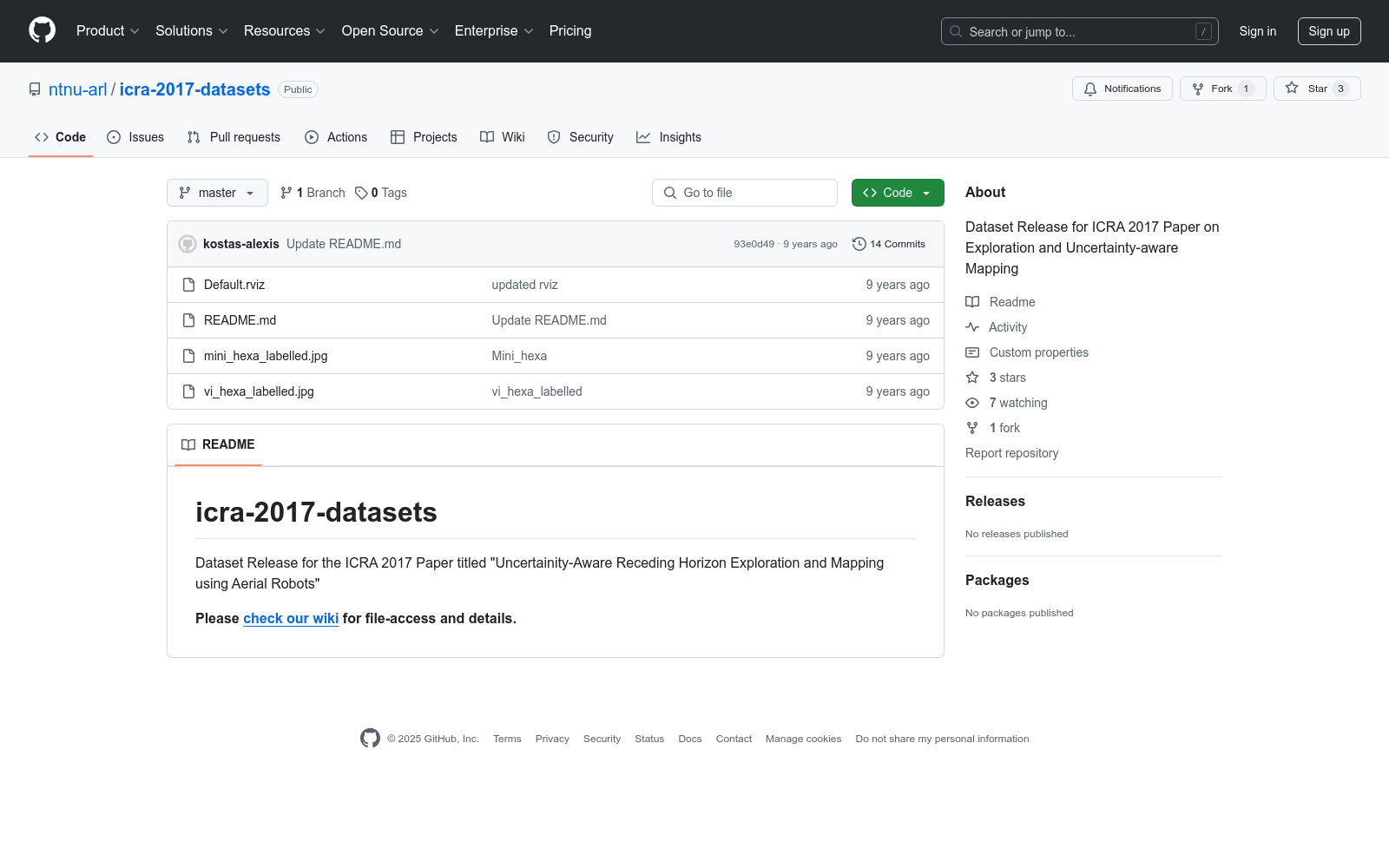Click the Search or jump to field
Screen dimensions: 1389x868
[x=1080, y=31]
